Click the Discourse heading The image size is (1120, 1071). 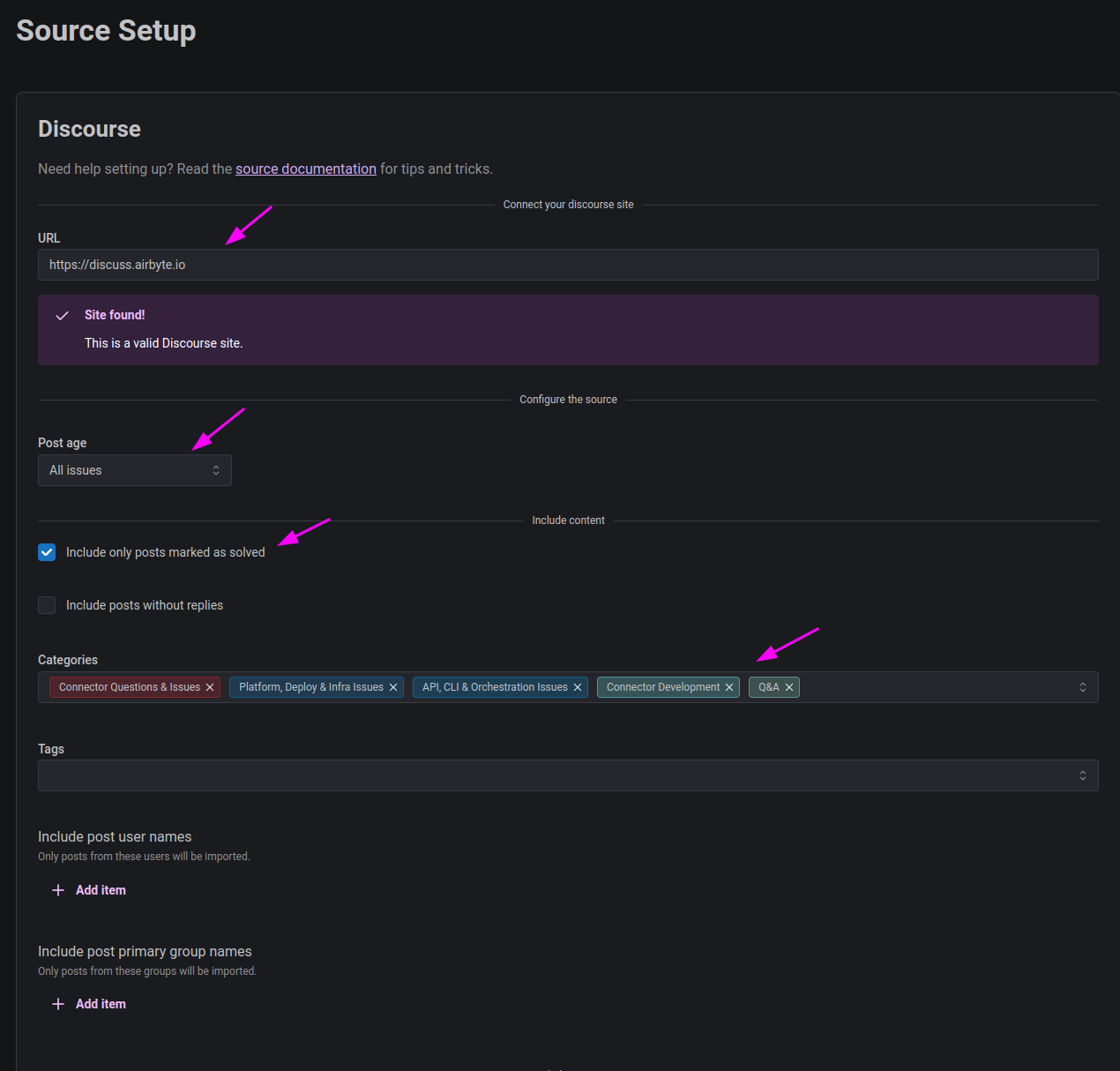pyautogui.click(x=89, y=129)
